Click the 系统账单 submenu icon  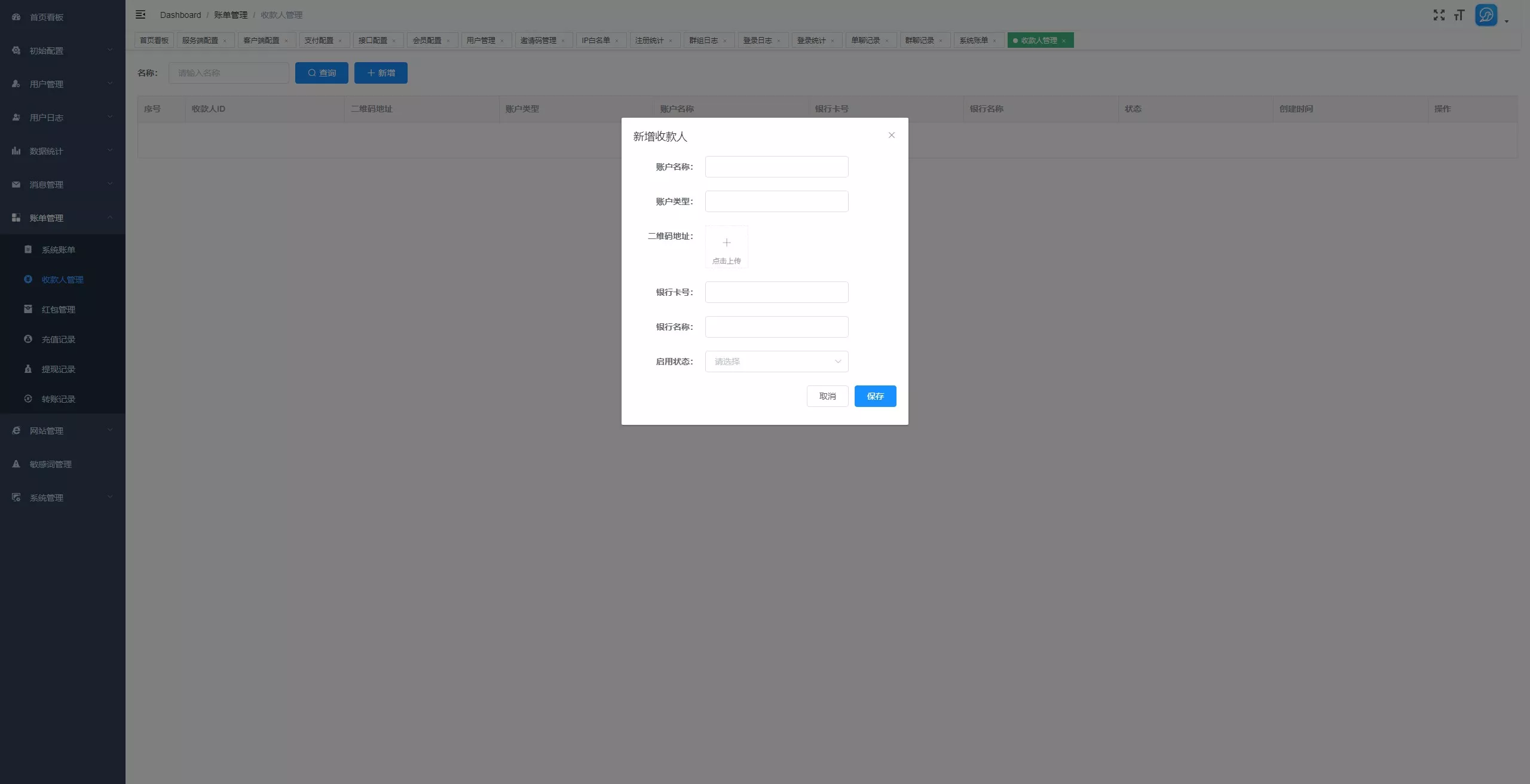tap(28, 249)
